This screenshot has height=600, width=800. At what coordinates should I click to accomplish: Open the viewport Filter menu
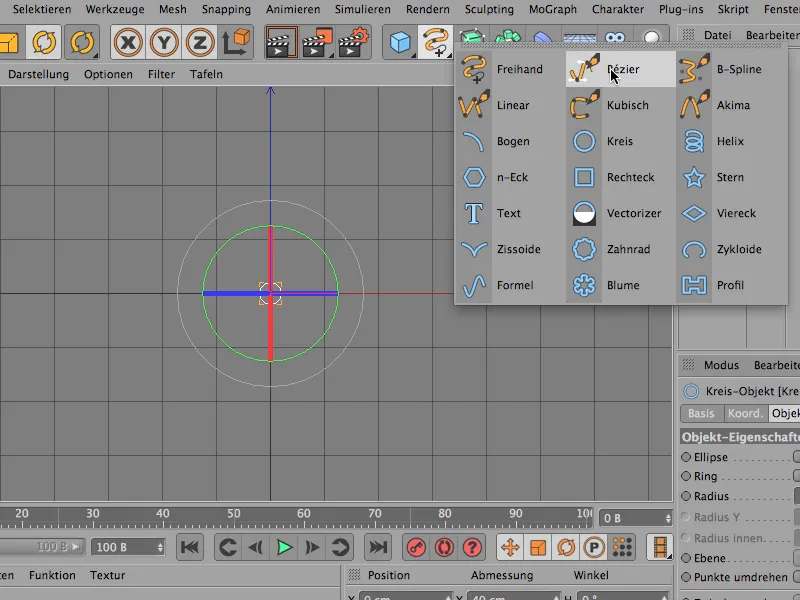[161, 74]
